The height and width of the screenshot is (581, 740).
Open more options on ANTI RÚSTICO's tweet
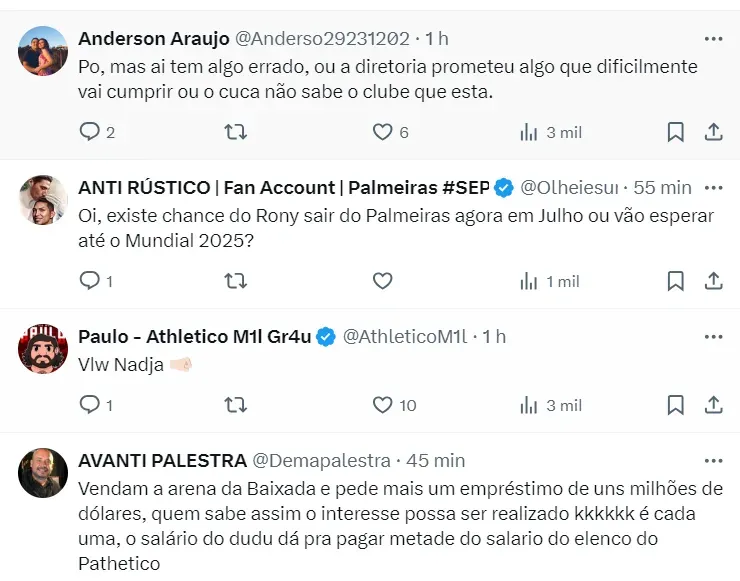pyautogui.click(x=713, y=187)
